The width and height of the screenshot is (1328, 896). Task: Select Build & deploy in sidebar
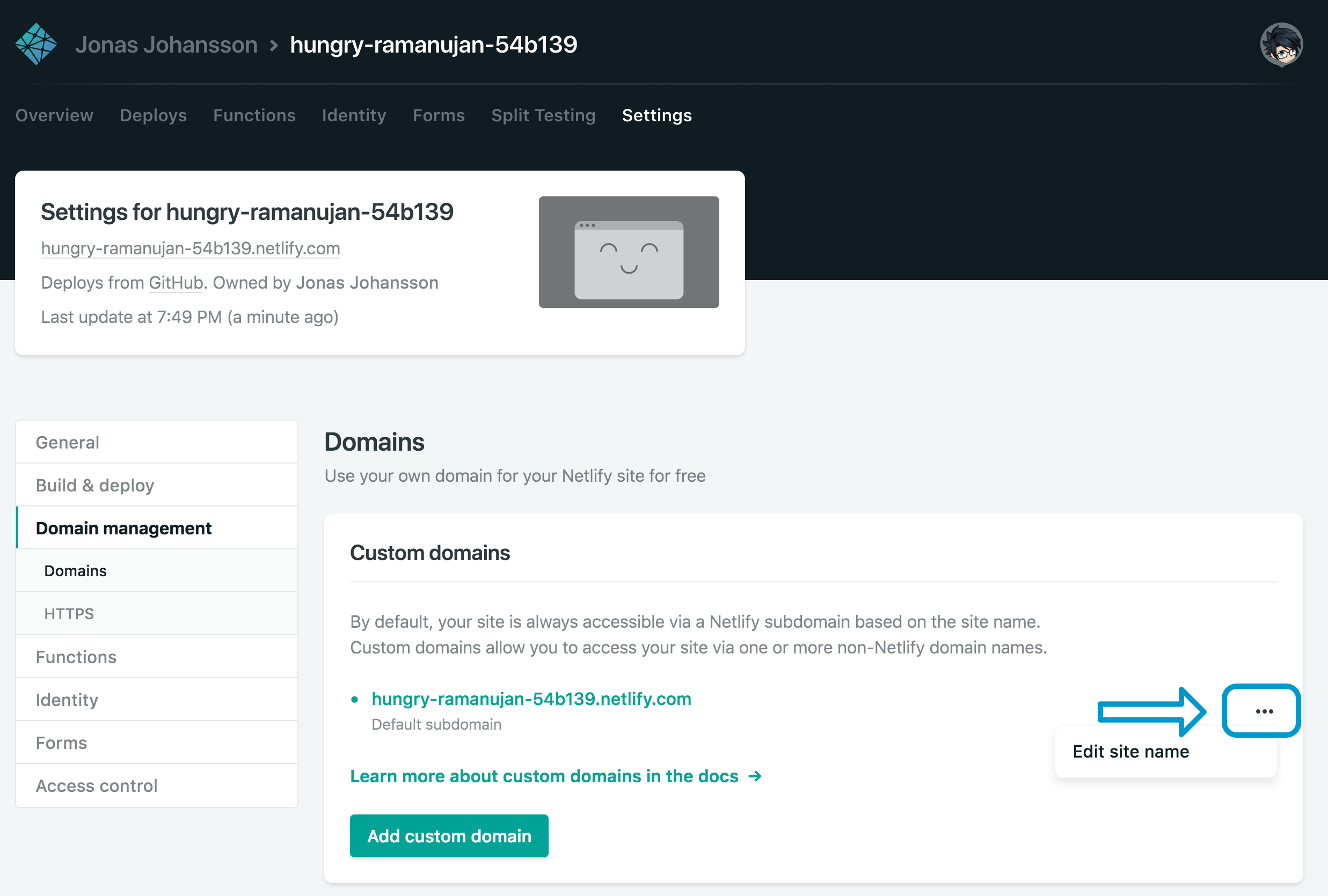click(157, 485)
